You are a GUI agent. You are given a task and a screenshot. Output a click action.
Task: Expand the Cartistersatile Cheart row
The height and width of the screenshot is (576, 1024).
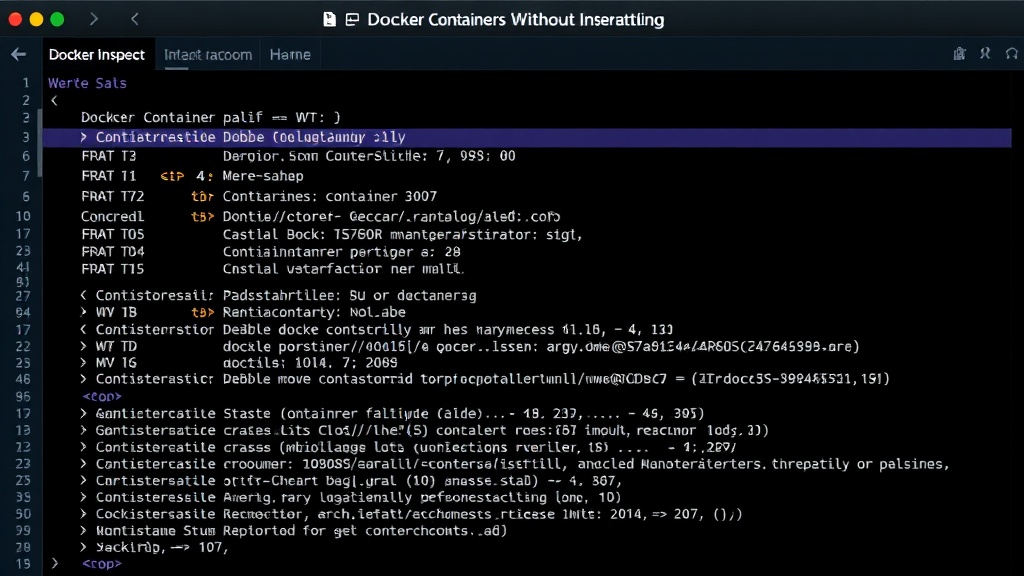click(x=84, y=481)
